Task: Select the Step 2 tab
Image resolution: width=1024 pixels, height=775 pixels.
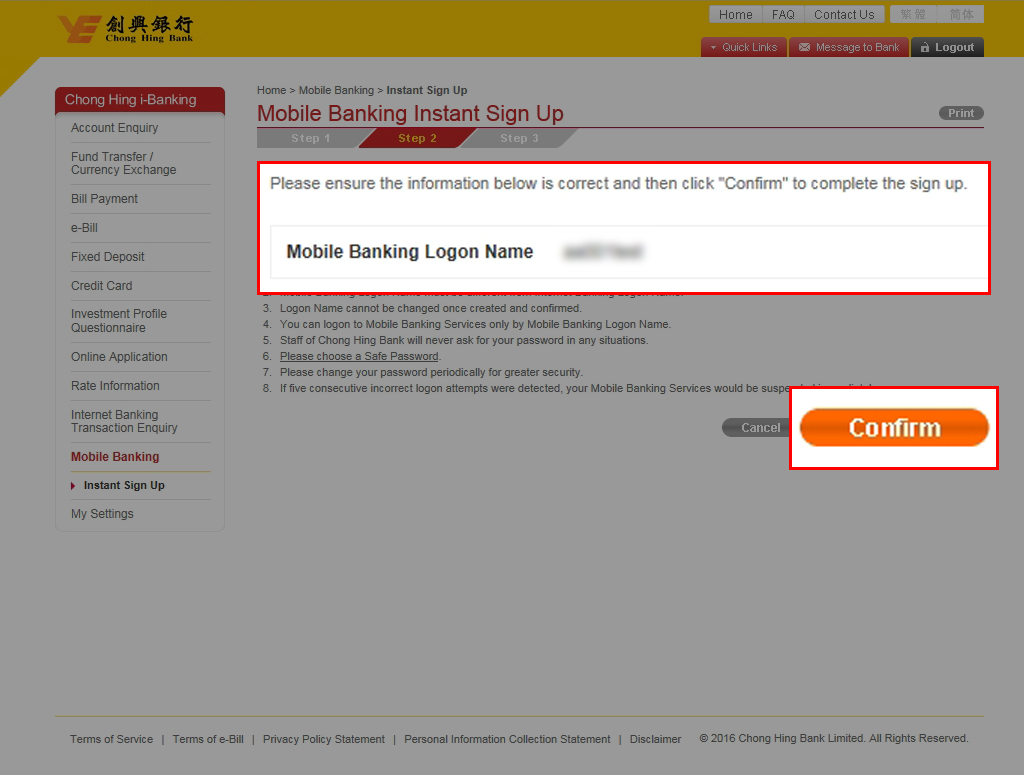Action: coord(417,138)
